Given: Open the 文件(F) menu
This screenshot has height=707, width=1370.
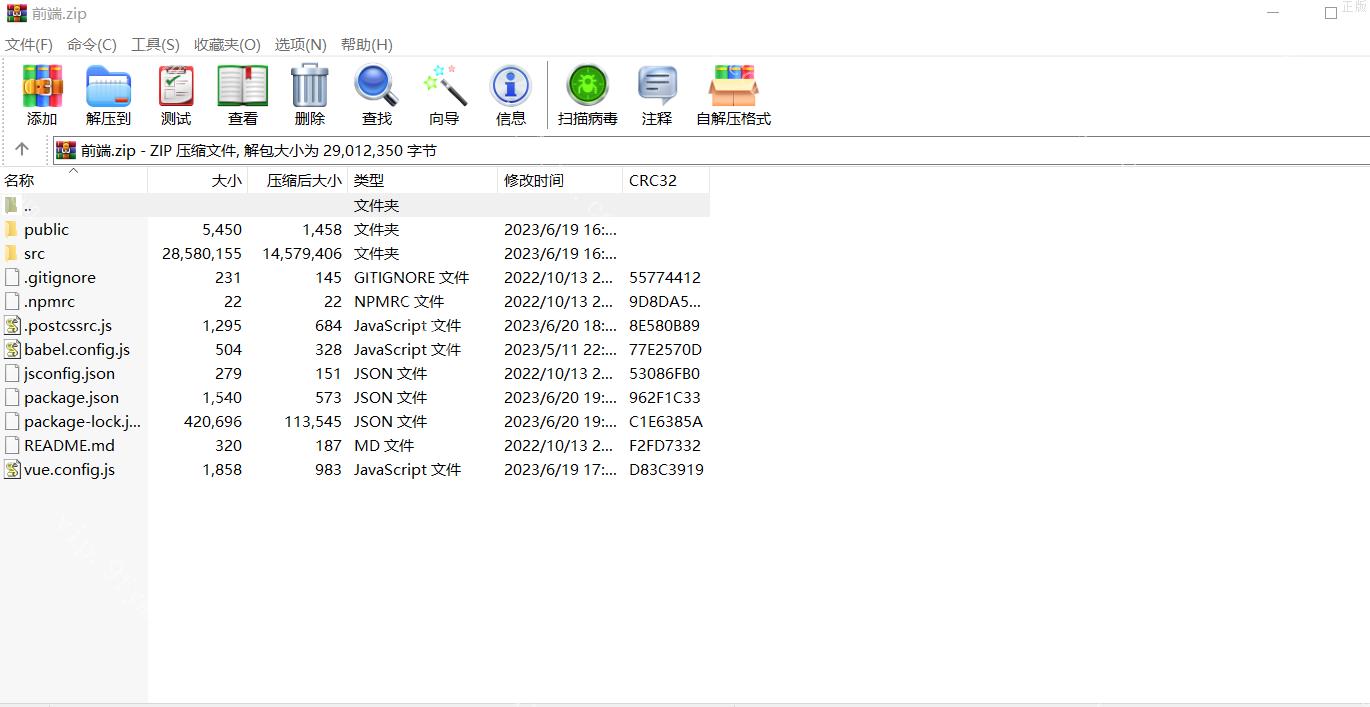Looking at the screenshot, I should 29,45.
